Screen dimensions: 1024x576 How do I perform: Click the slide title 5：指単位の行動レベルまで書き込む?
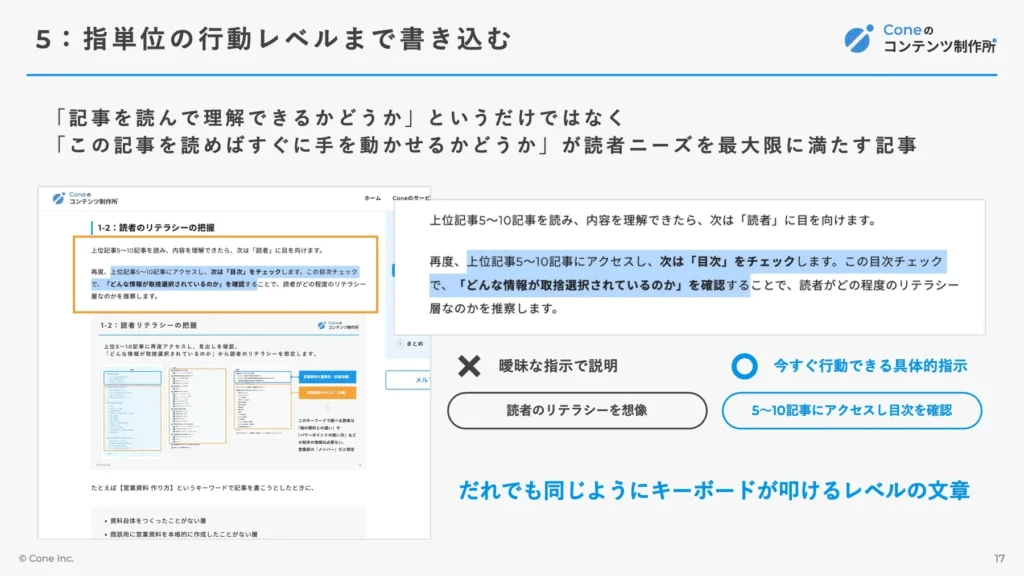point(274,39)
